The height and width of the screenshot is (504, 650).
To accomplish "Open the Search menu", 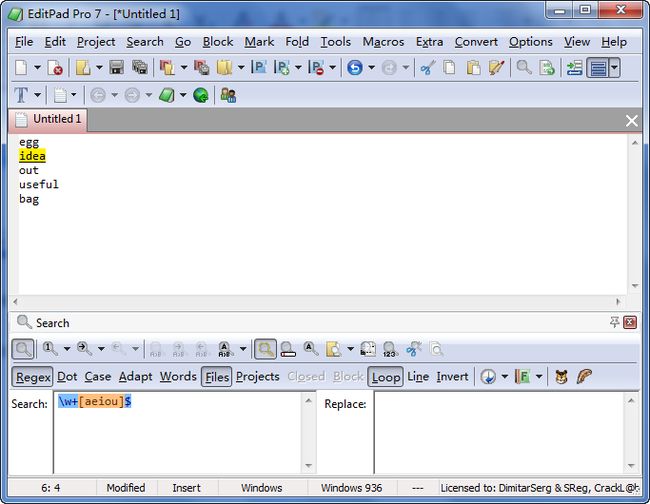I will 145,42.
